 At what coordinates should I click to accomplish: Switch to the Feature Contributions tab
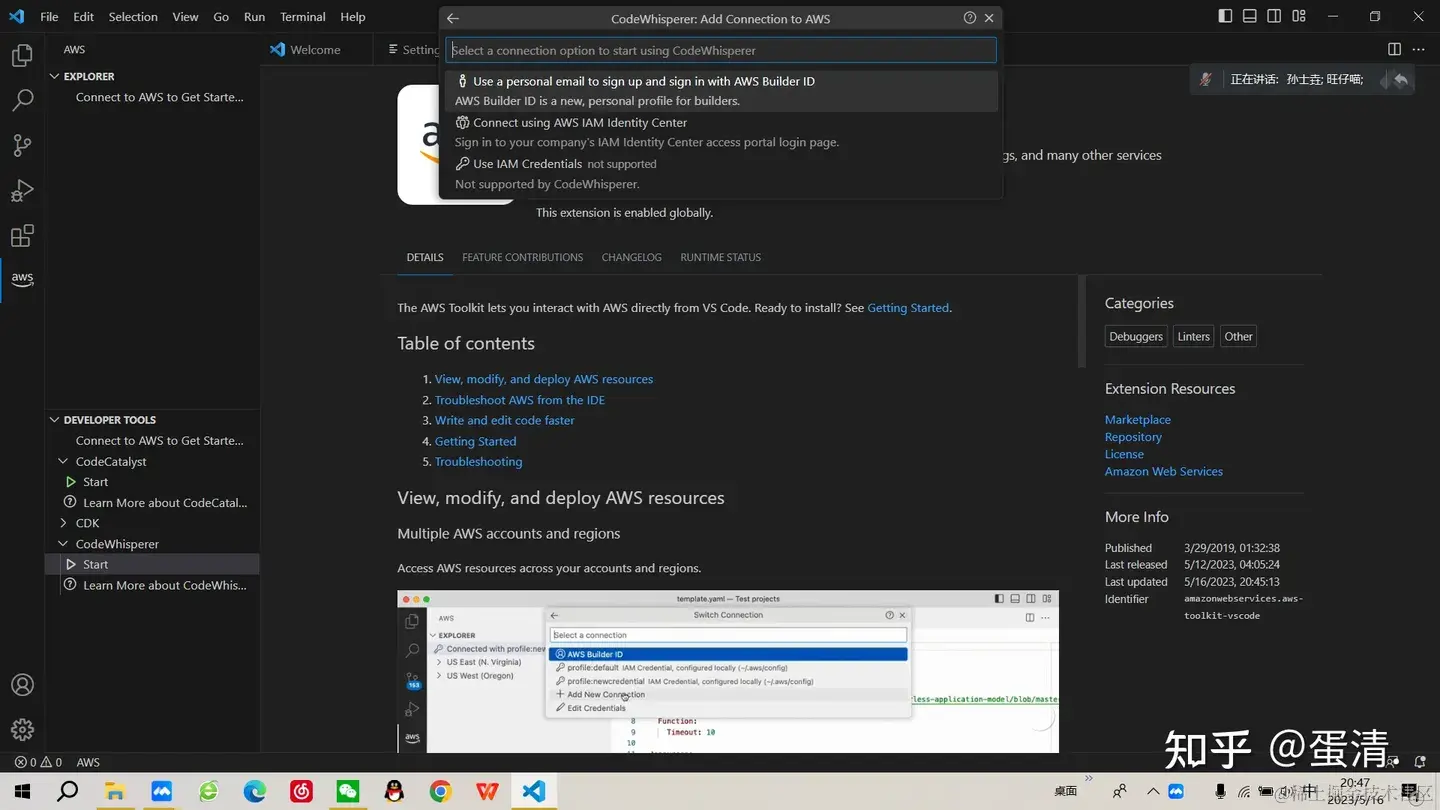tap(522, 257)
